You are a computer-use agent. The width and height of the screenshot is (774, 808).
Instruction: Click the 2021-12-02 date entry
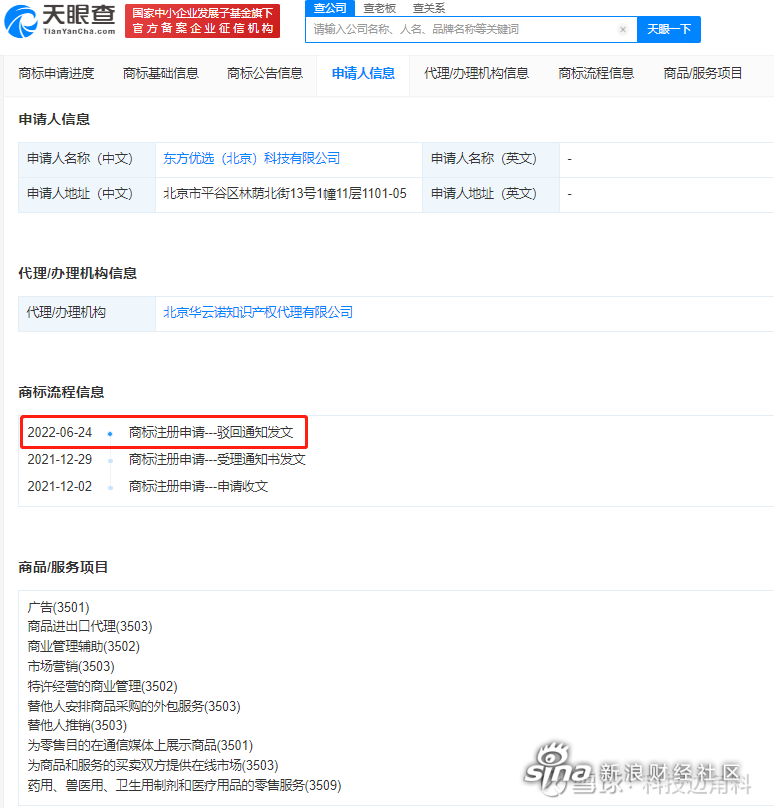click(60, 486)
